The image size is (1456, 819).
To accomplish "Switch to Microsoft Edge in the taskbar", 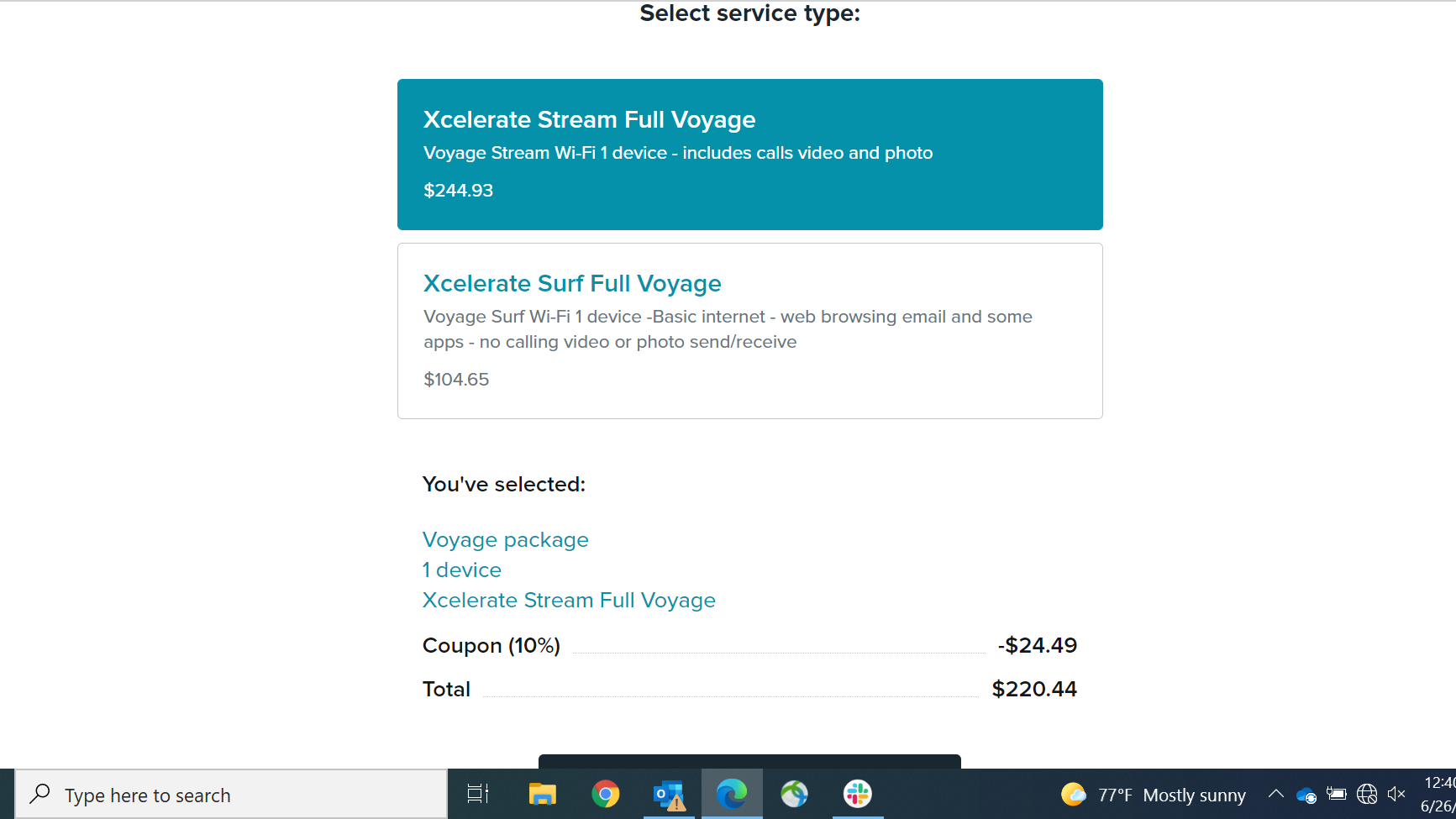I will pyautogui.click(x=732, y=794).
